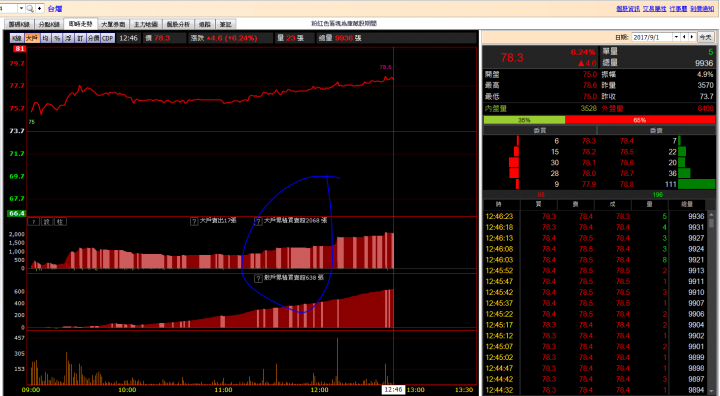Switch to the 追蹤 tab
720x396 pixels.
click(205, 24)
